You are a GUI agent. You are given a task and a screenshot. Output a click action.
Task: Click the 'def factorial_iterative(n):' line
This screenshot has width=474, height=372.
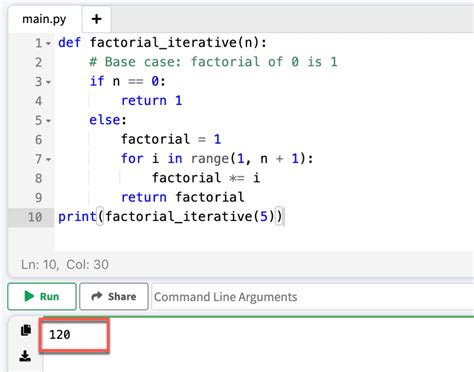tap(162, 43)
